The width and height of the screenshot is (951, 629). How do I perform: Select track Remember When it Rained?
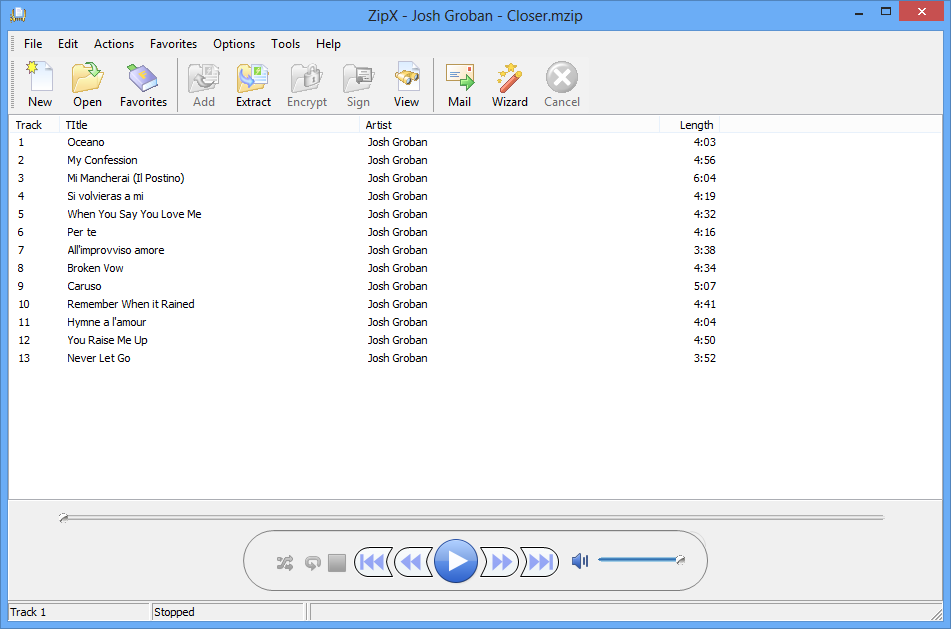pos(130,304)
